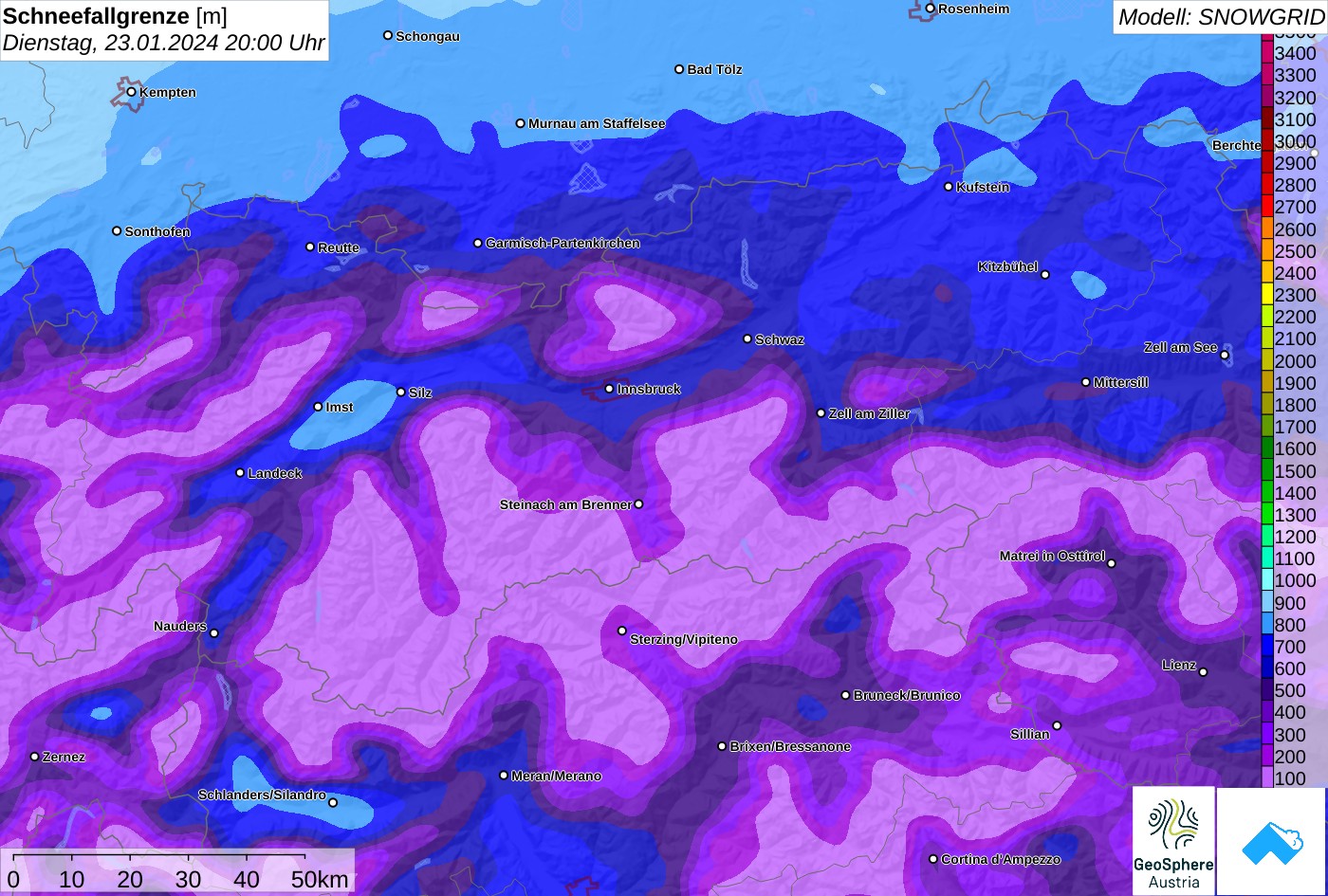This screenshot has height=896, width=1328.
Task: Click the orange 2500 legend swatch
Action: 1267,251
